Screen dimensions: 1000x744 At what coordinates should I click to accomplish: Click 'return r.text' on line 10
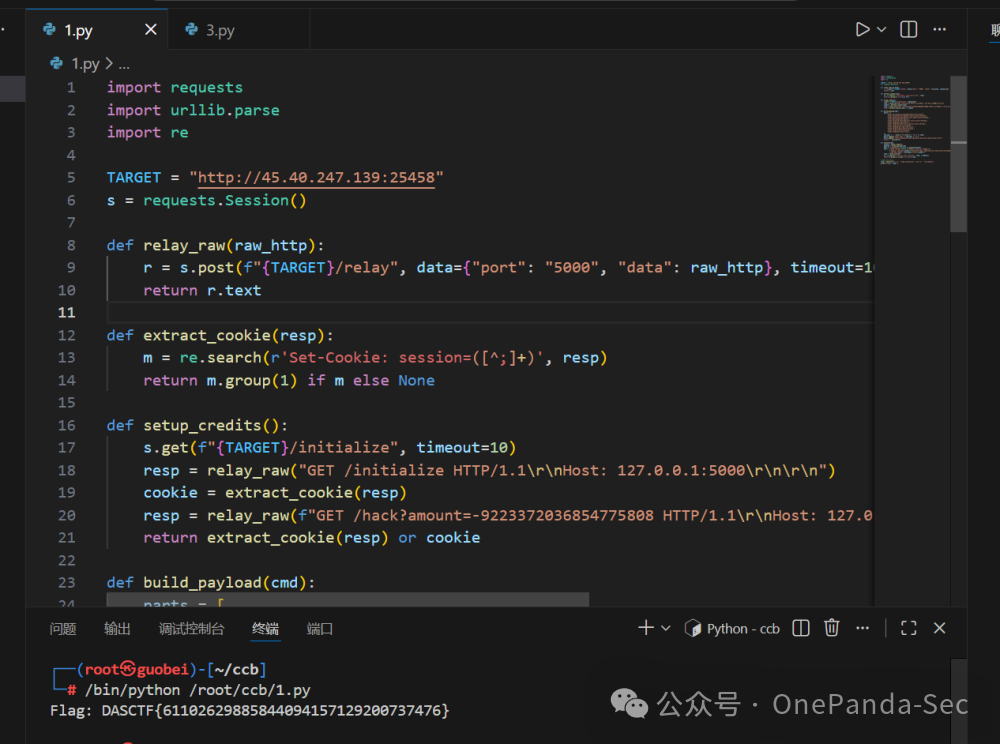pyautogui.click(x=202, y=290)
